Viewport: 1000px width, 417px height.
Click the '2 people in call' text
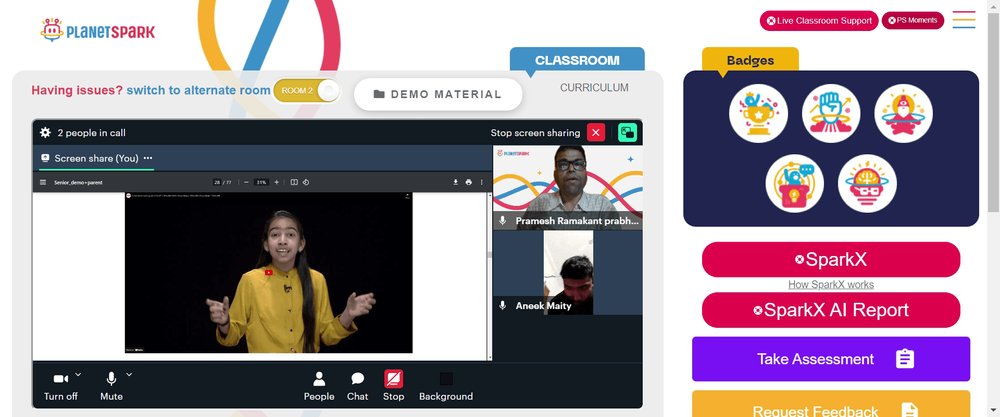click(x=91, y=133)
